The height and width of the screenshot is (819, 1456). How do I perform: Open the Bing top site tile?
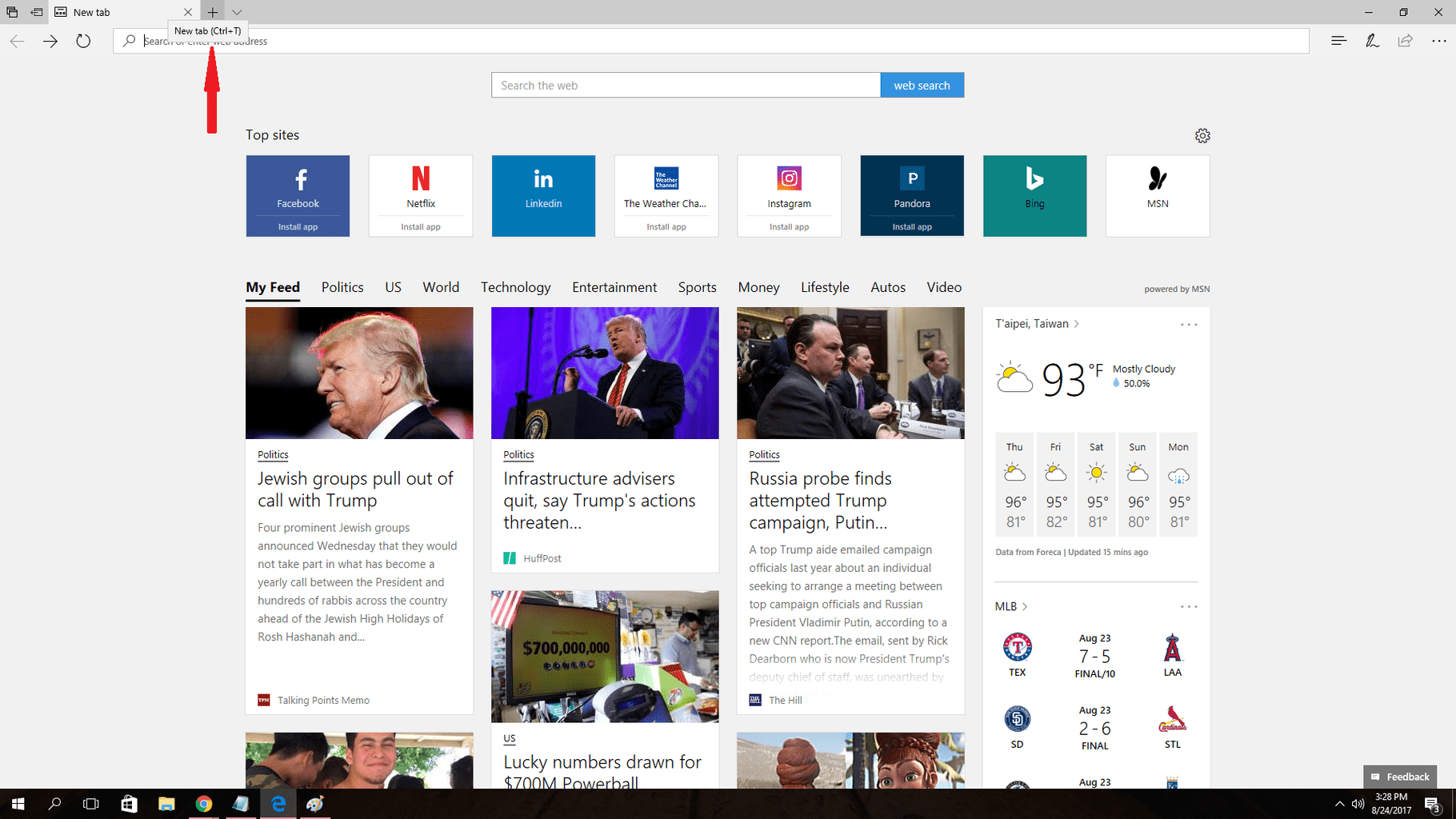point(1034,195)
